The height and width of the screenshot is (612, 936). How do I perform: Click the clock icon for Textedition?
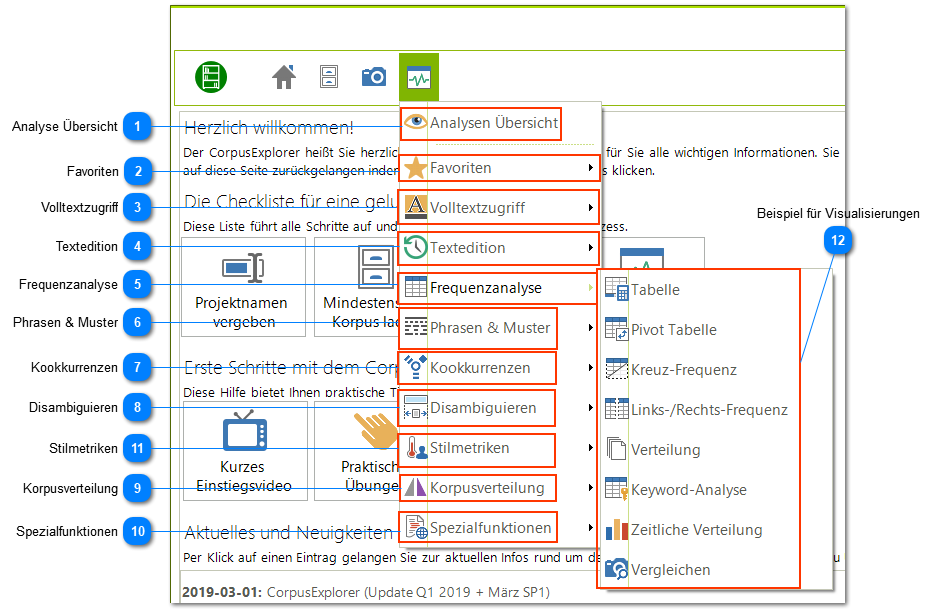415,247
